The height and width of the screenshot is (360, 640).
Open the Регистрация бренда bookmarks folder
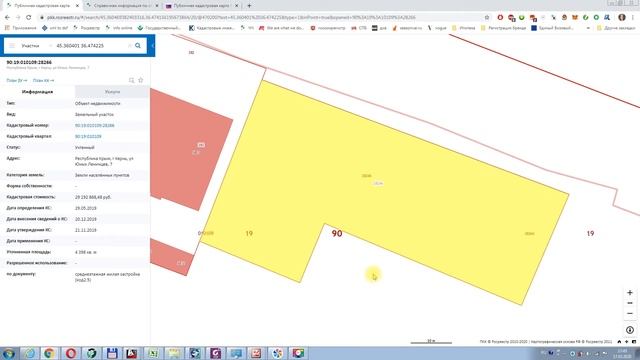[x=504, y=28]
